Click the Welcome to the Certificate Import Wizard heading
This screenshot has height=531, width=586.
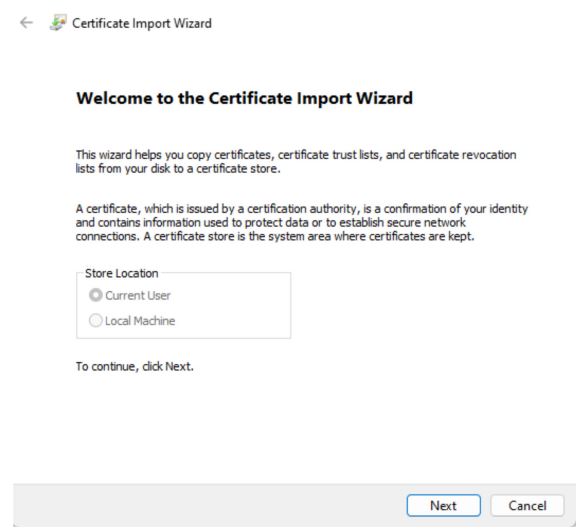(244, 98)
